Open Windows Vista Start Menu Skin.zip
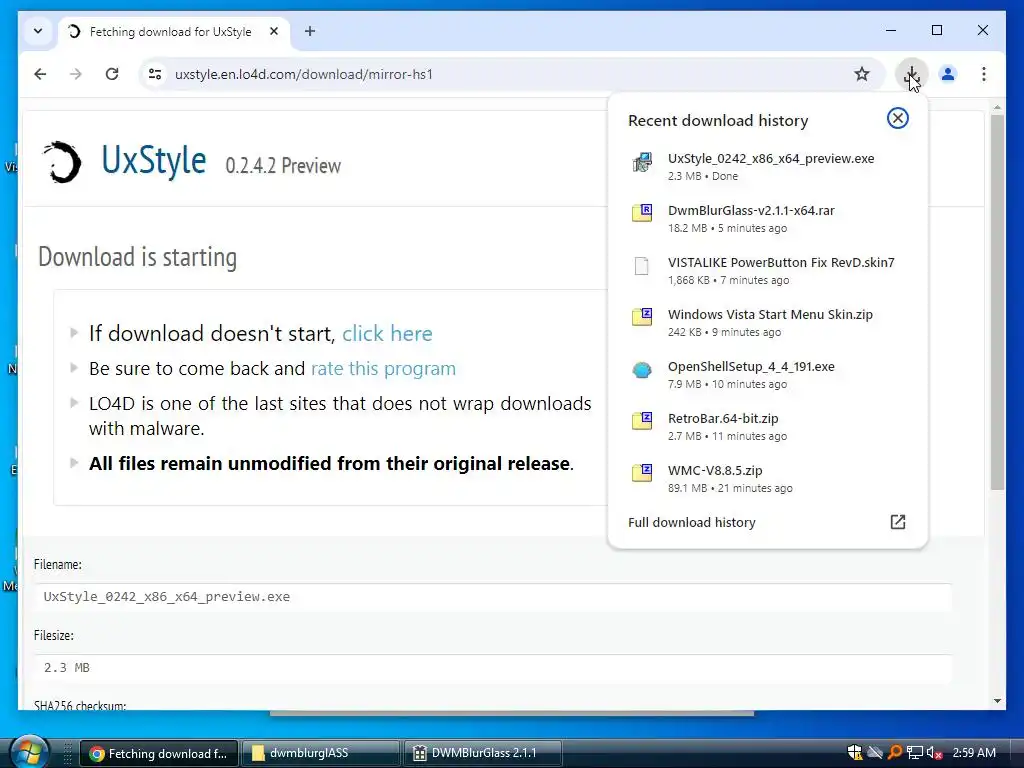Screen dimensions: 1024x768 [767, 323]
